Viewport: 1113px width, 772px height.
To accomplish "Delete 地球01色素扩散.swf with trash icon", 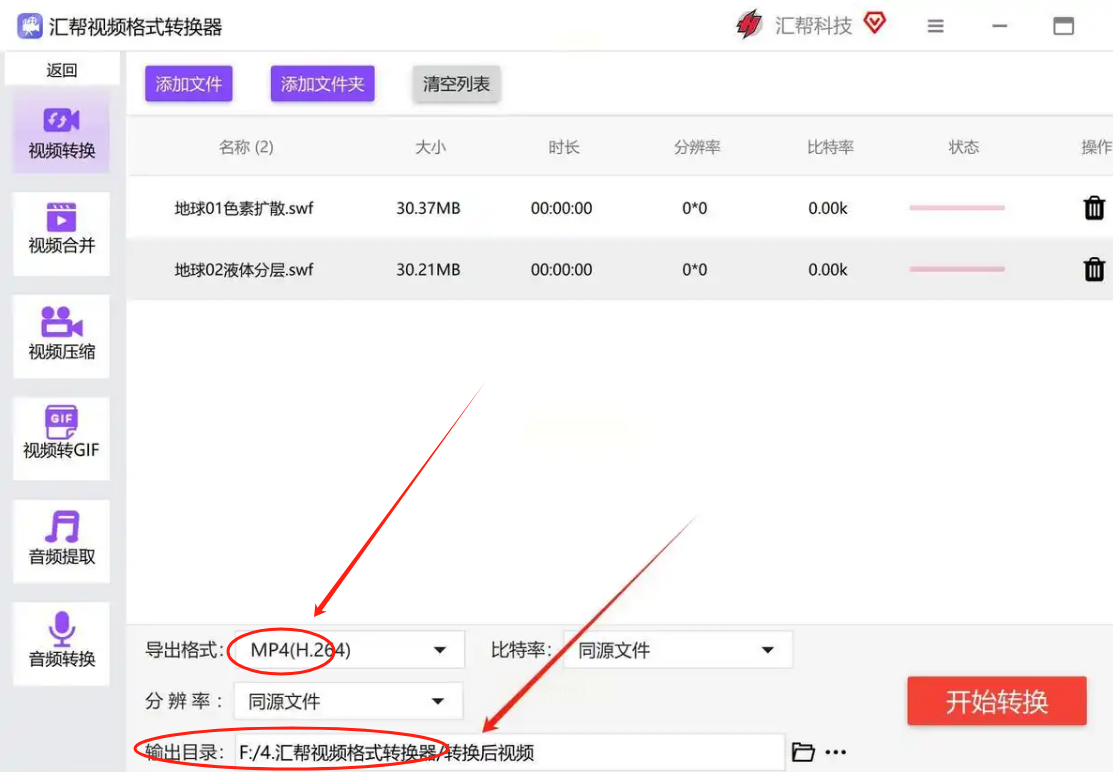I will 1094,208.
